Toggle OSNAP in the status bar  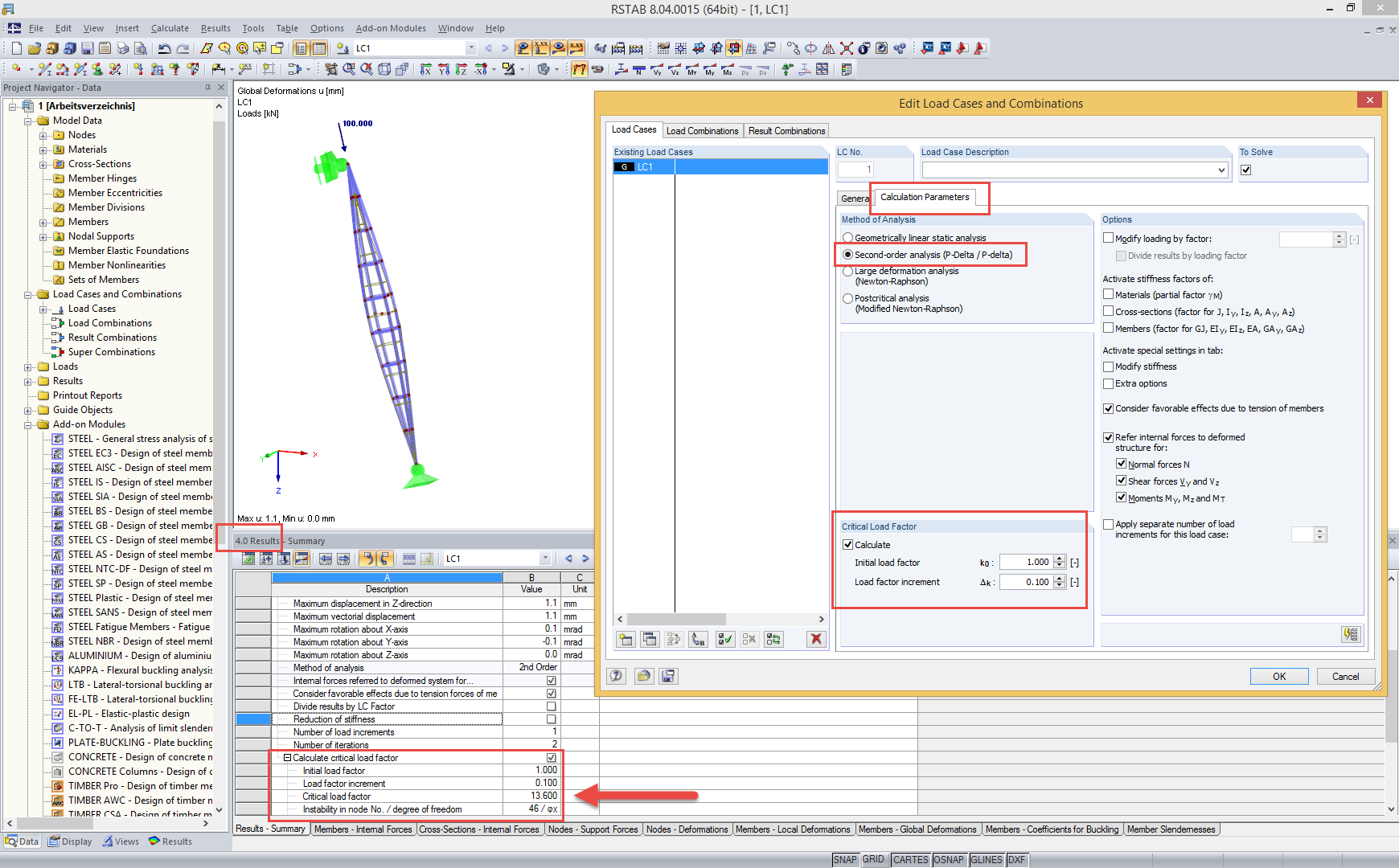point(949,860)
